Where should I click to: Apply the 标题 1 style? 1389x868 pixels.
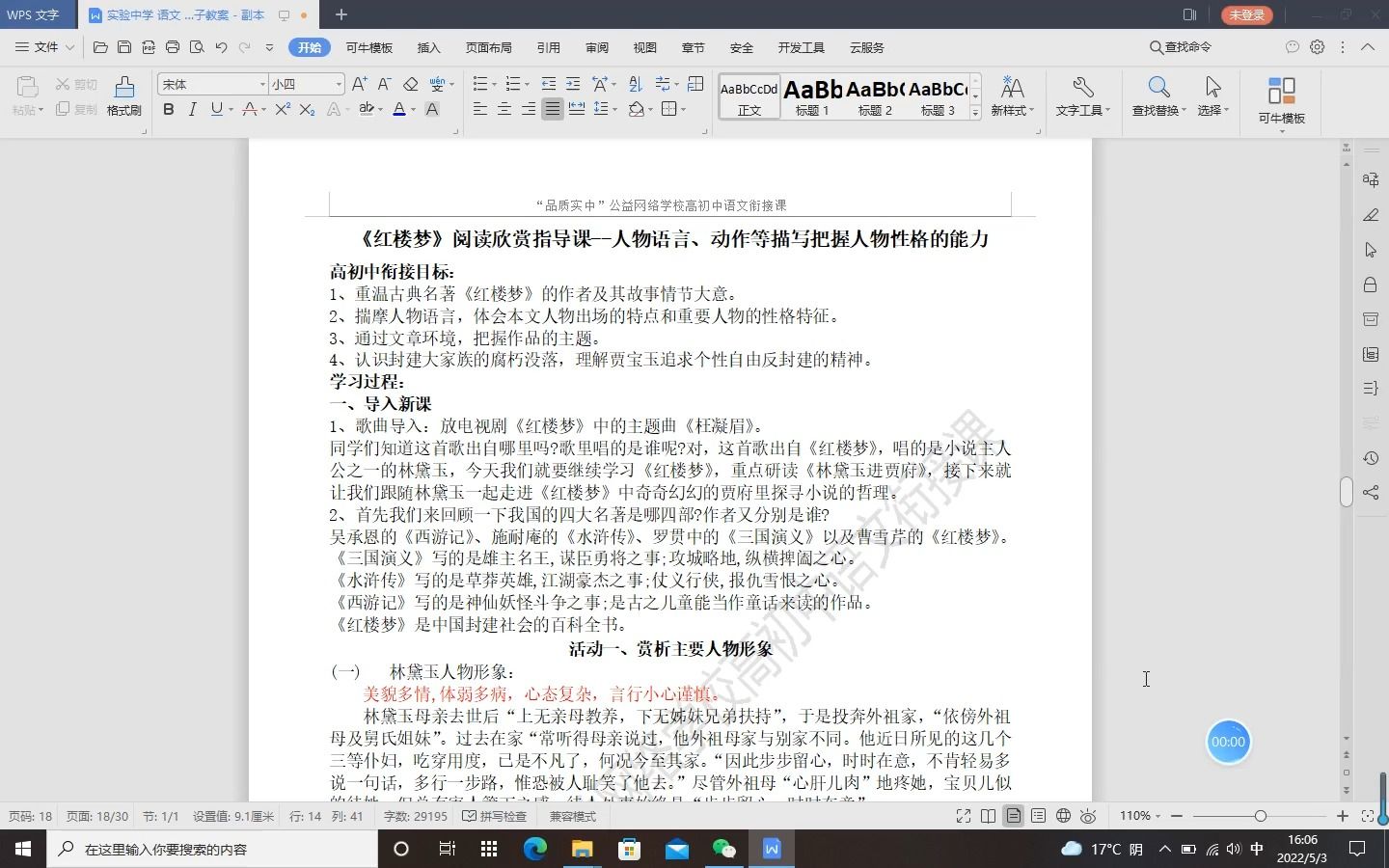[812, 97]
